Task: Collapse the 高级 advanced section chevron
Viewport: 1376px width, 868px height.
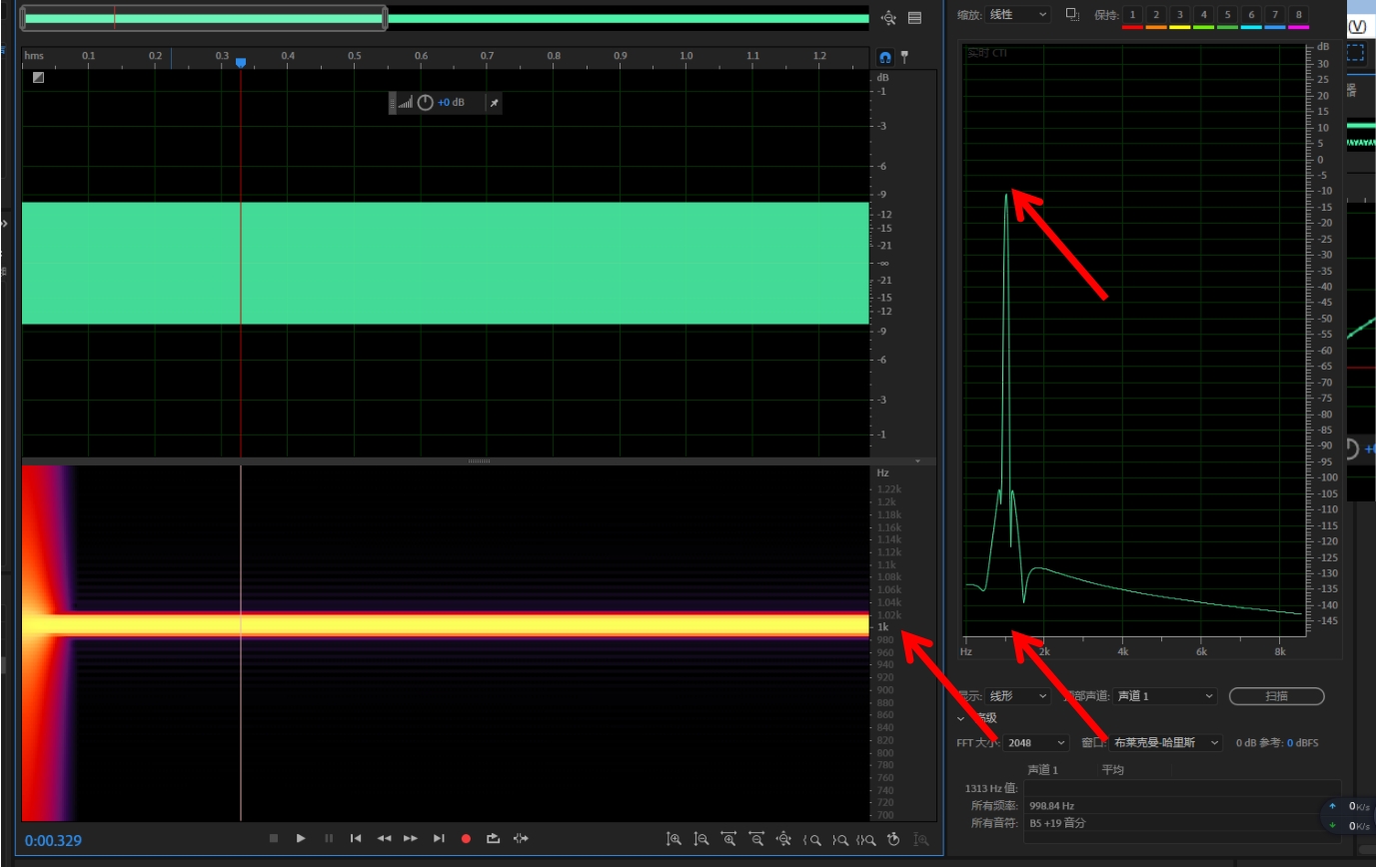Action: [x=961, y=718]
